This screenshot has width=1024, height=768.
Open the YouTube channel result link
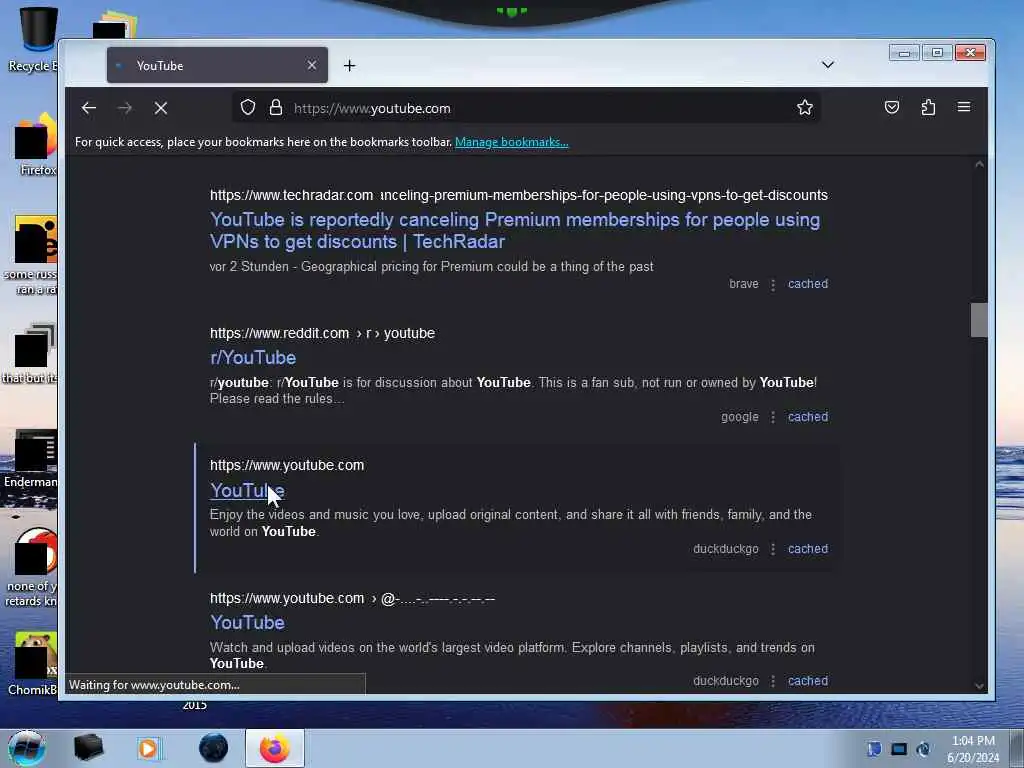pos(247,622)
